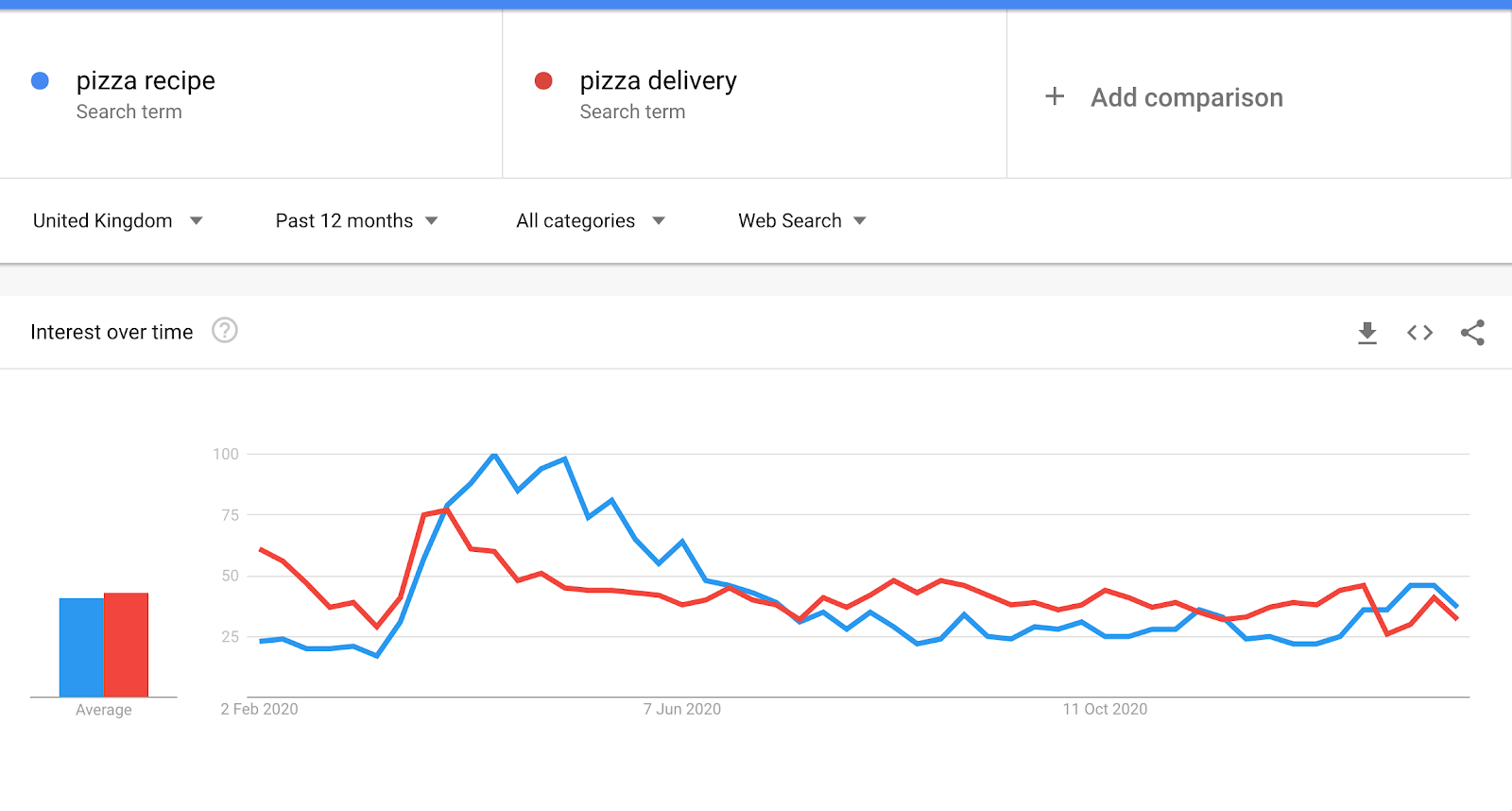This screenshot has height=811, width=1512.
Task: Edit the pizza recipe search term
Action: [x=146, y=81]
